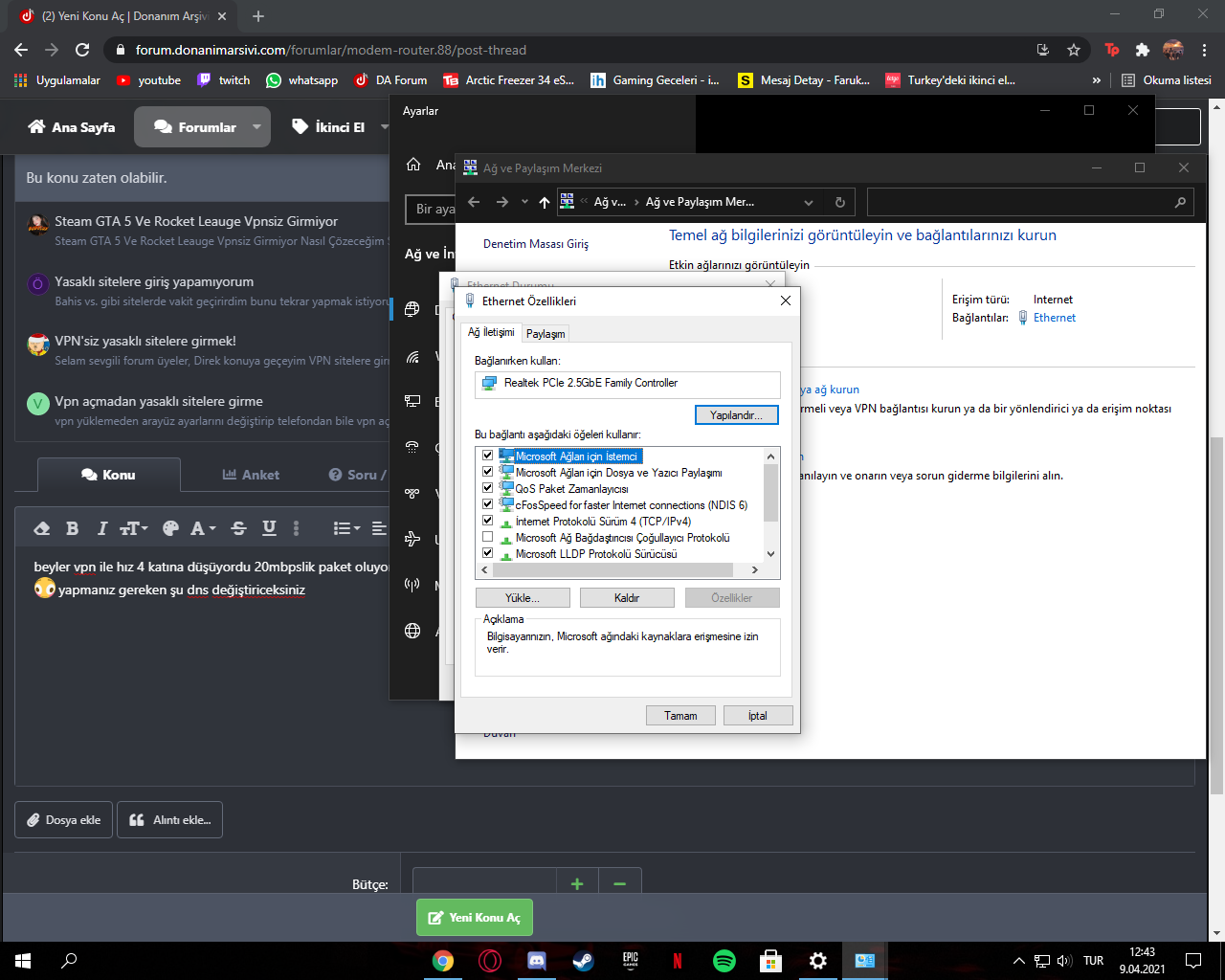Image resolution: width=1225 pixels, height=980 pixels.
Task: Show hidden system tray icons
Action: (1019, 961)
